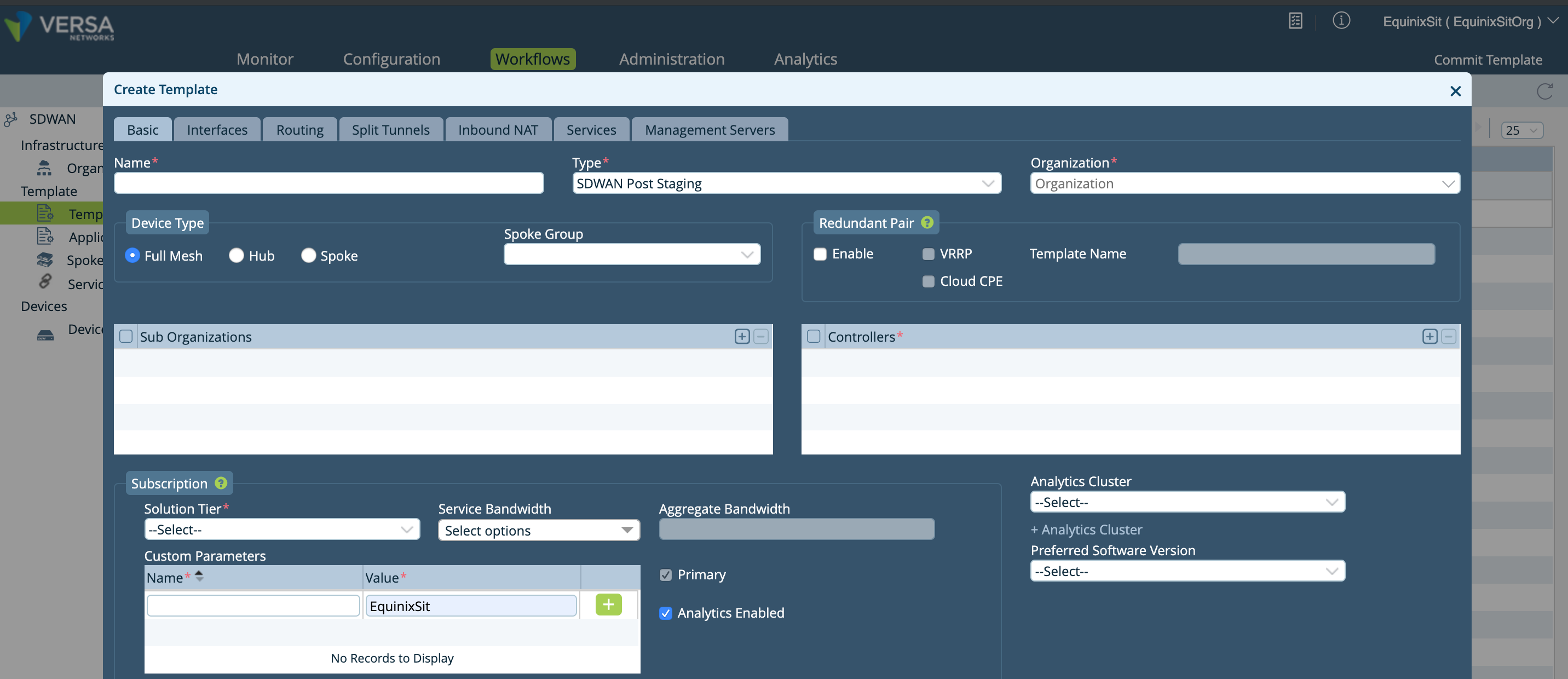The height and width of the screenshot is (679, 1568).
Task: Click the Redundant Pair help icon
Action: coord(927,223)
